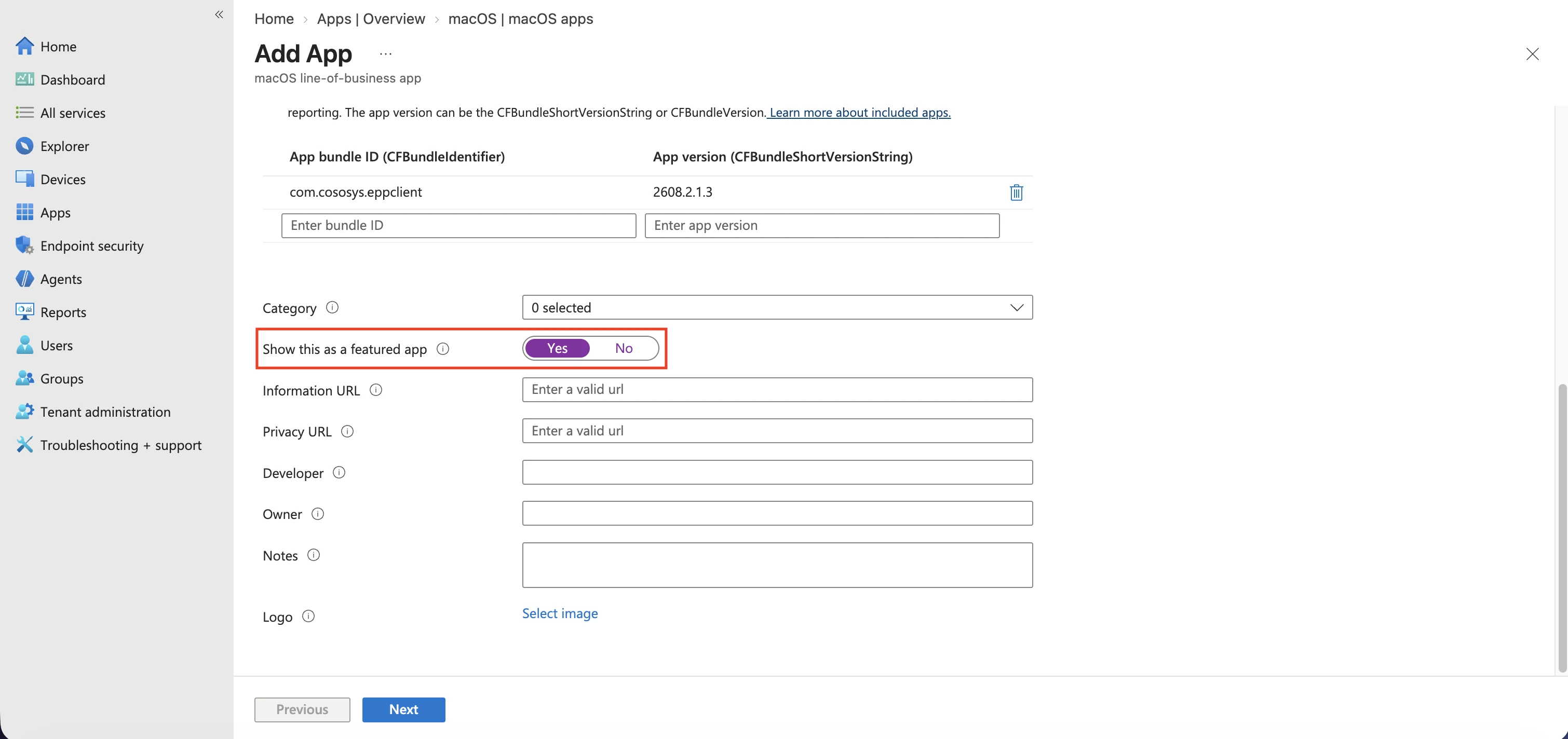1568x739 pixels.
Task: Focus the Notes text area
Action: tap(777, 565)
